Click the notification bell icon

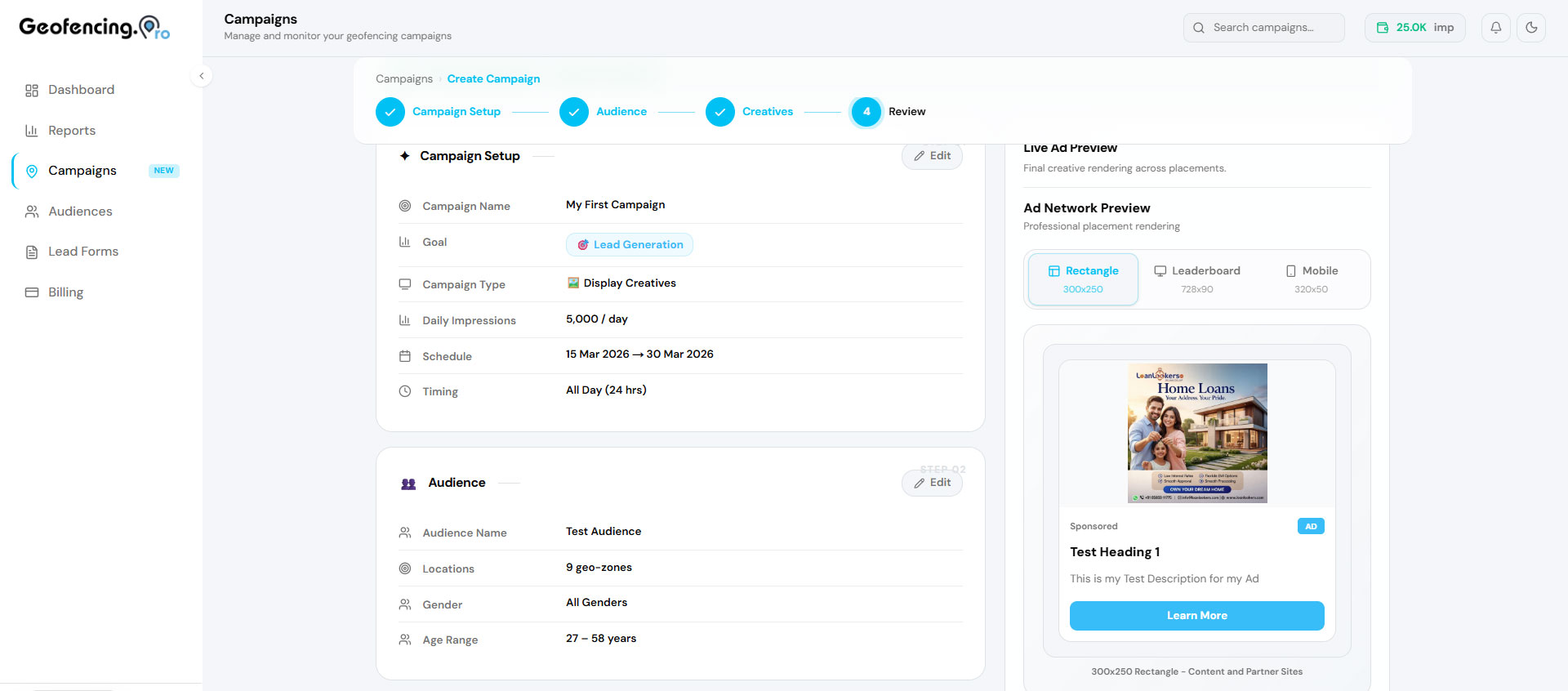click(1495, 28)
